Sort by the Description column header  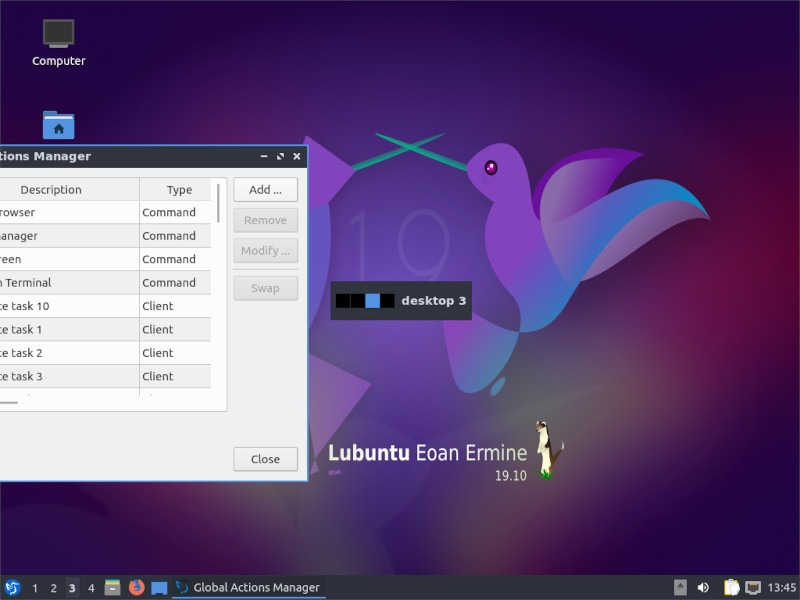(52, 189)
